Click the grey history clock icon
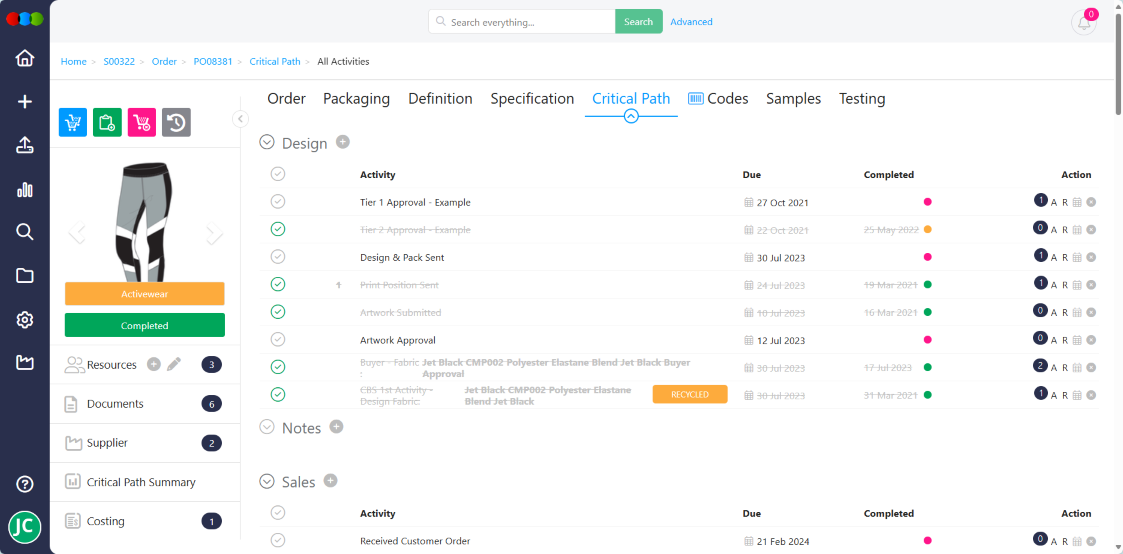Image resolution: width=1123 pixels, height=554 pixels. pos(176,123)
